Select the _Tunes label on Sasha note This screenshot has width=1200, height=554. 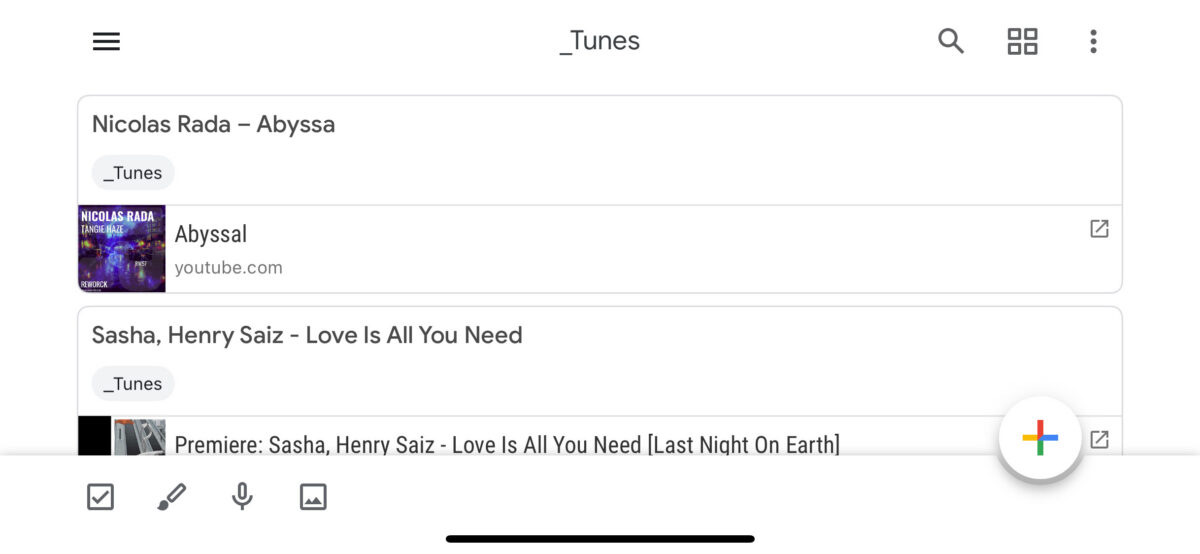tap(133, 383)
